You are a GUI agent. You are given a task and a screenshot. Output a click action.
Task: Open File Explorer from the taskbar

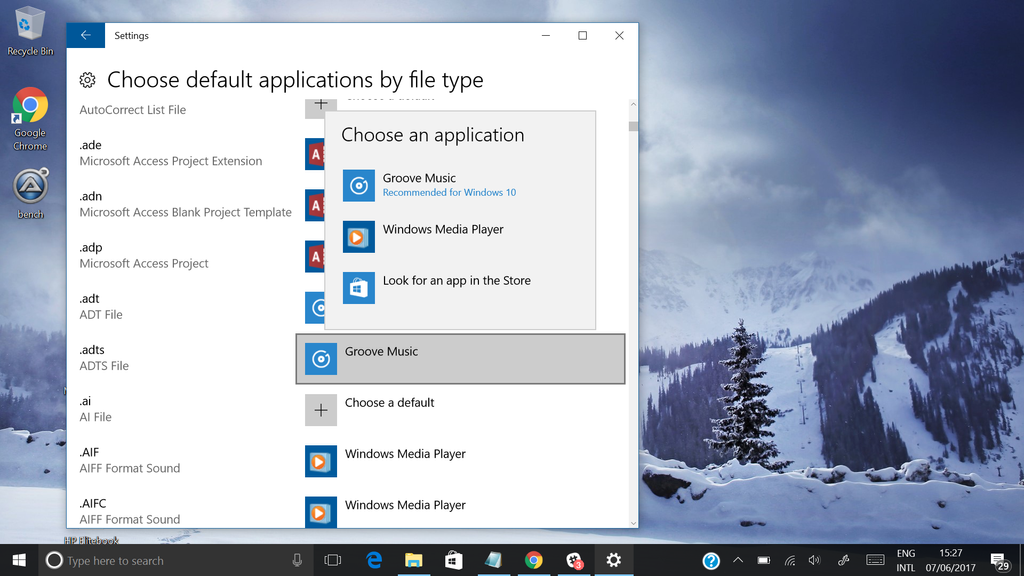pyautogui.click(x=414, y=560)
